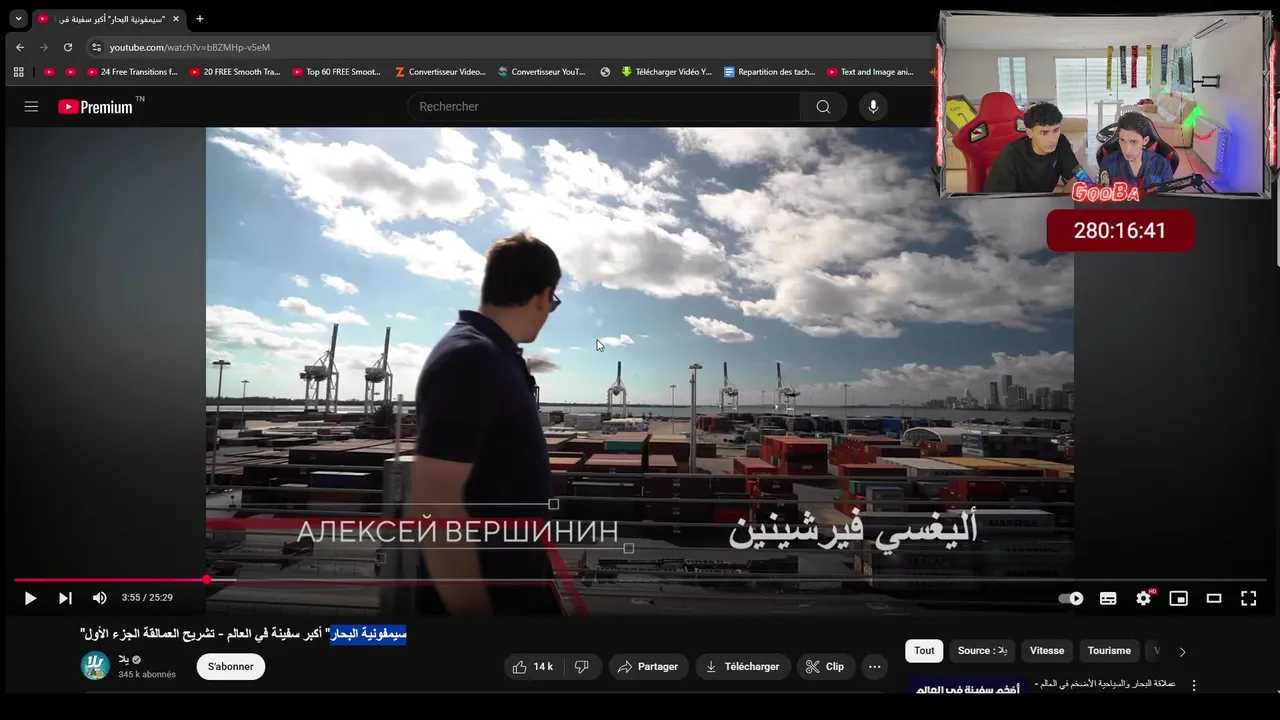Open player settings gear
The width and height of the screenshot is (1280, 720).
tap(1144, 598)
